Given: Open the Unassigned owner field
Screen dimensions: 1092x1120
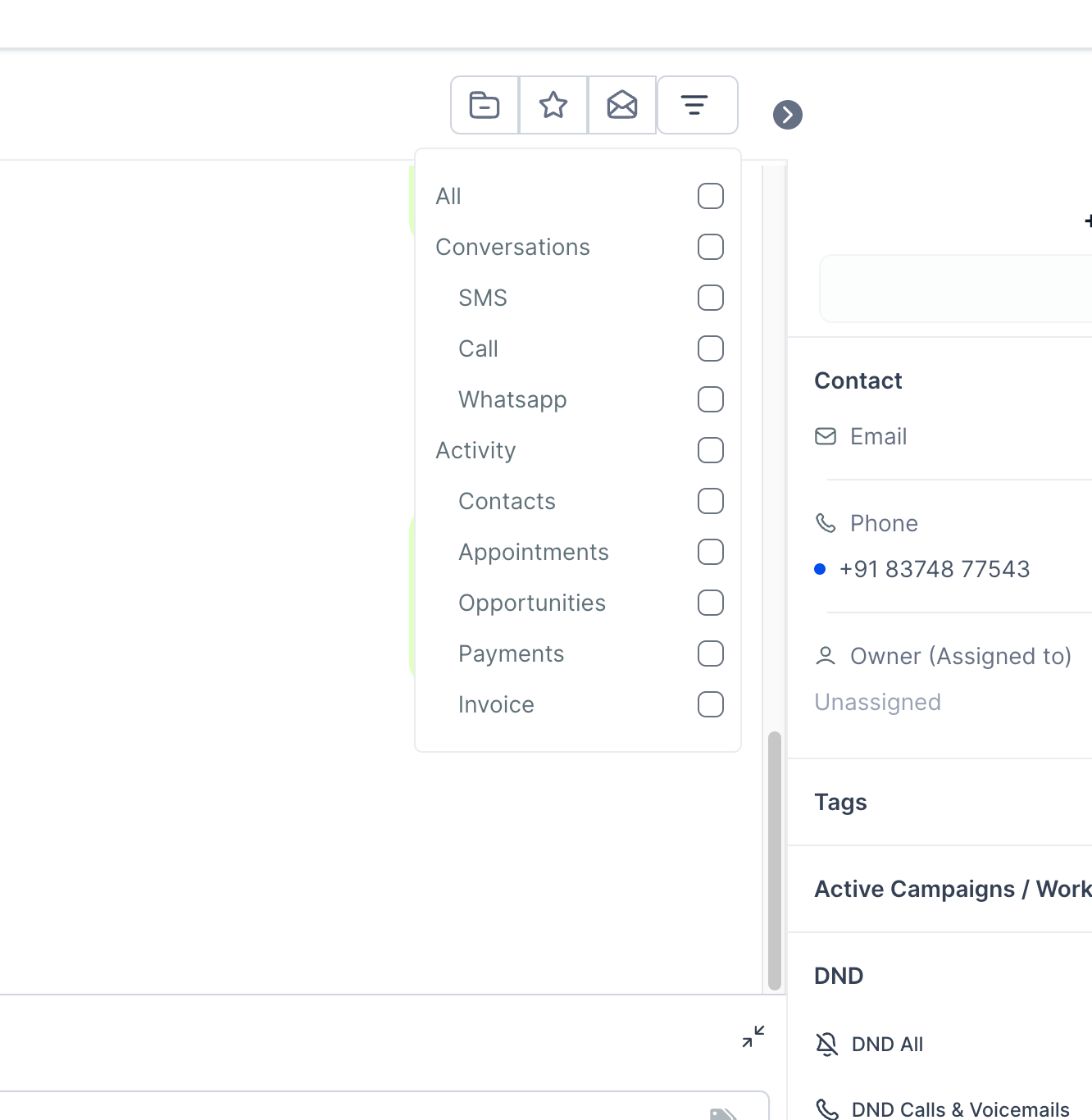Looking at the screenshot, I should (x=878, y=702).
